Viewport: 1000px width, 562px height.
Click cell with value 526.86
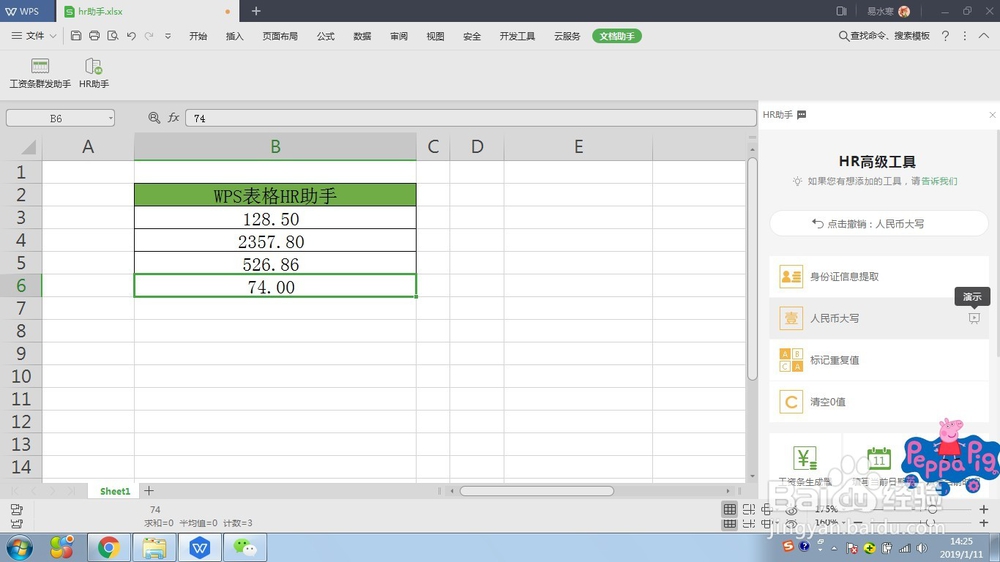click(276, 263)
